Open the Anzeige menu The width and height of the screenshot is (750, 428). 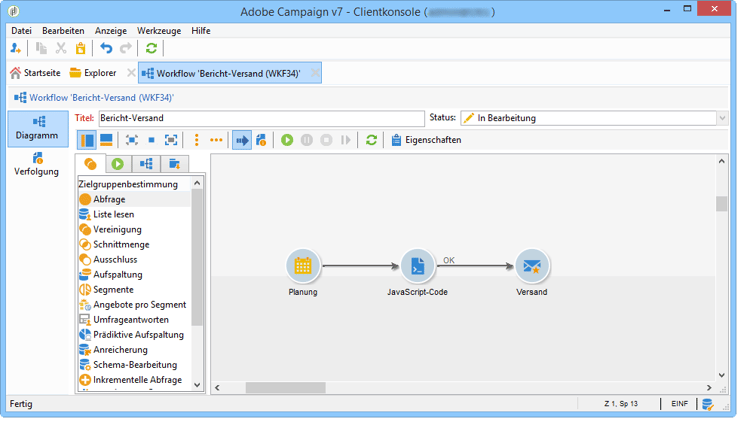coord(111,31)
